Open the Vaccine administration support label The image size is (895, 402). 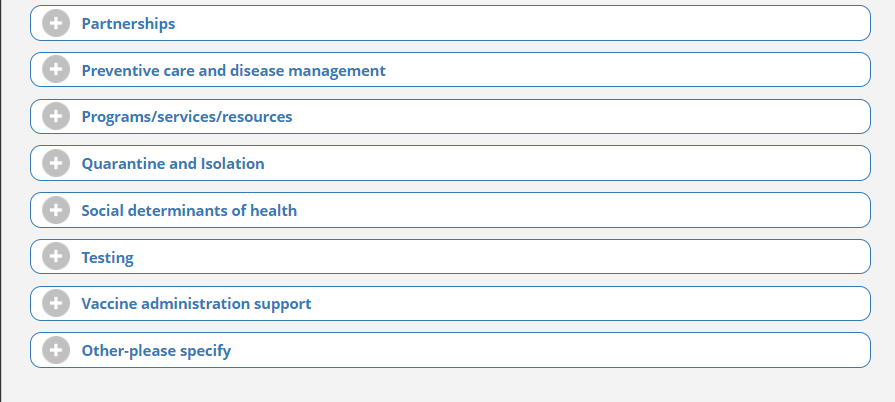click(x=196, y=304)
